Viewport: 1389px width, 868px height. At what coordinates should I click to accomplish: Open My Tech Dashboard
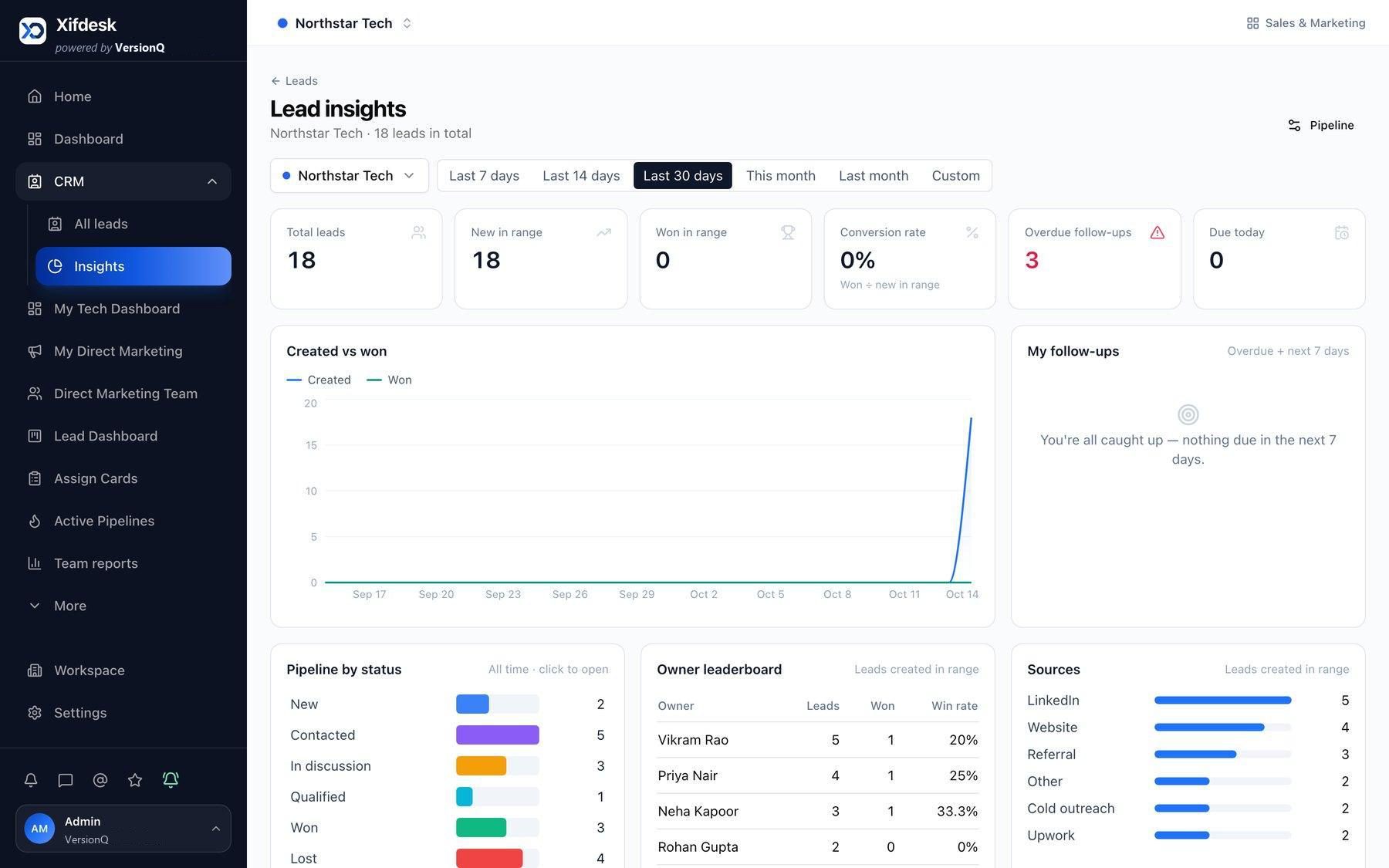coord(123,309)
